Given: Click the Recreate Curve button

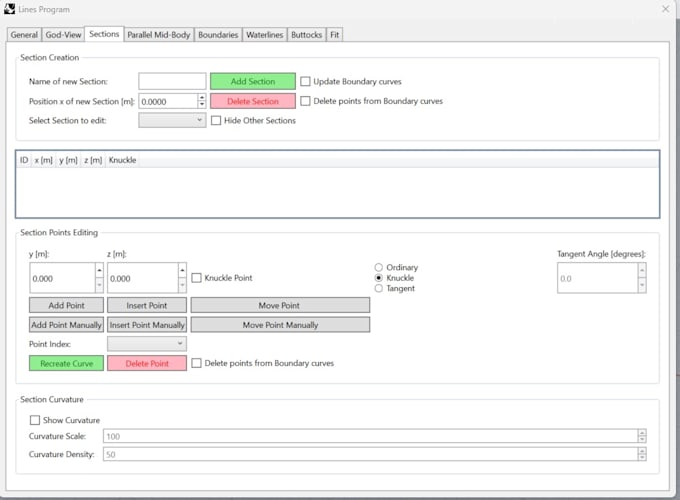Looking at the screenshot, I should point(66,363).
